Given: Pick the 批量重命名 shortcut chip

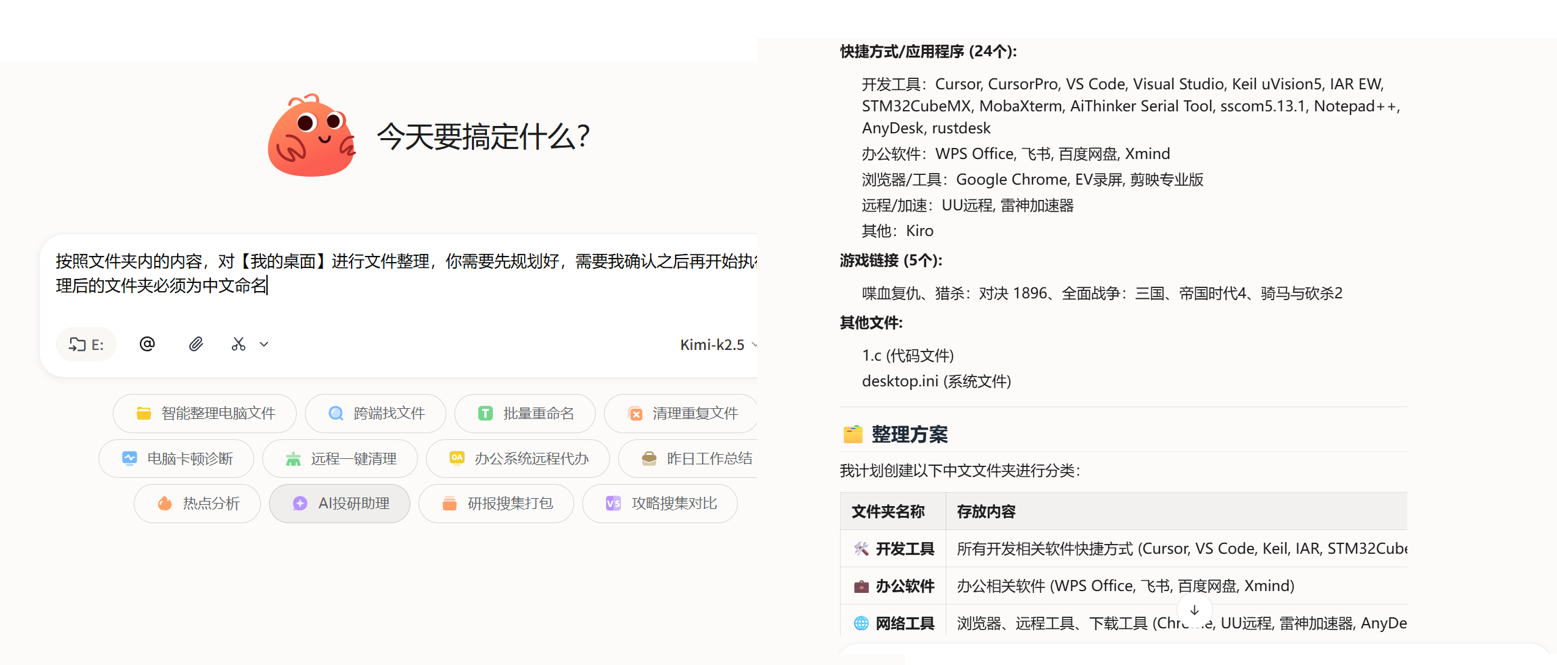Looking at the screenshot, I should click(x=525, y=413).
